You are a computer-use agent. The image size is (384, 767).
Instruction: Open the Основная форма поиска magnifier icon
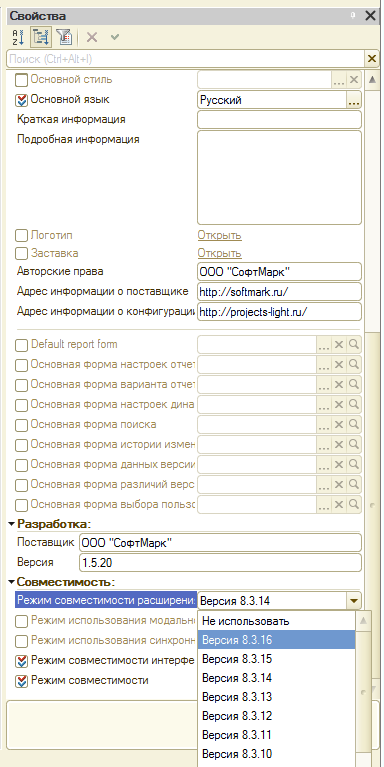[x=354, y=425]
